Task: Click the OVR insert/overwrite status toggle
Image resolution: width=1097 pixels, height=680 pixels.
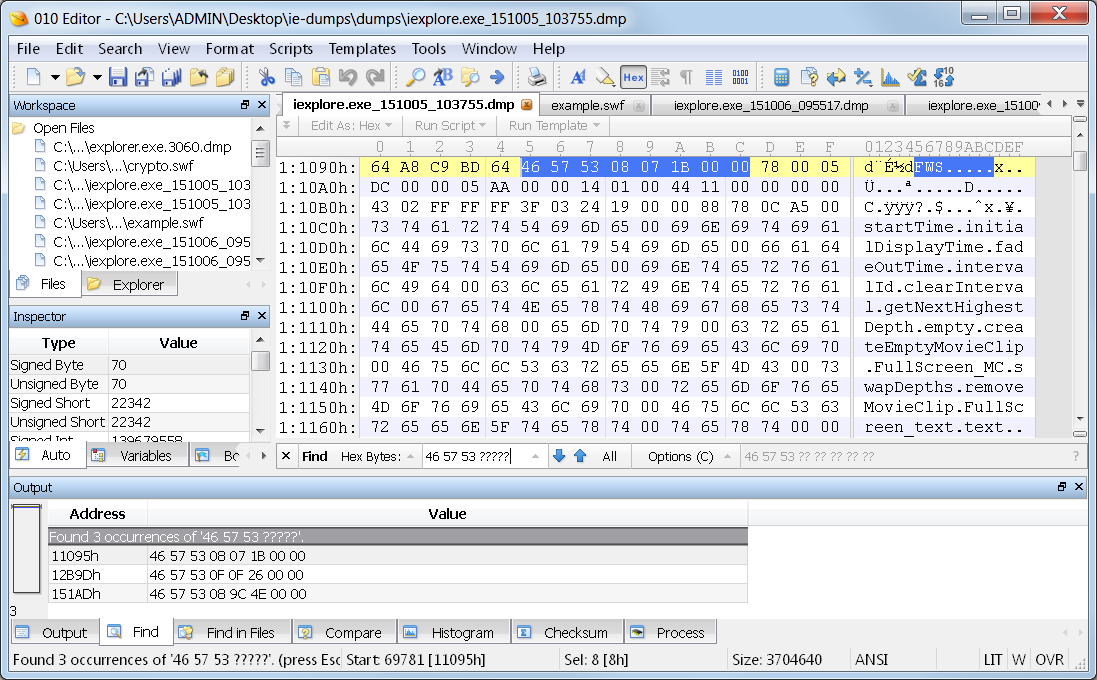Action: pos(1049,660)
